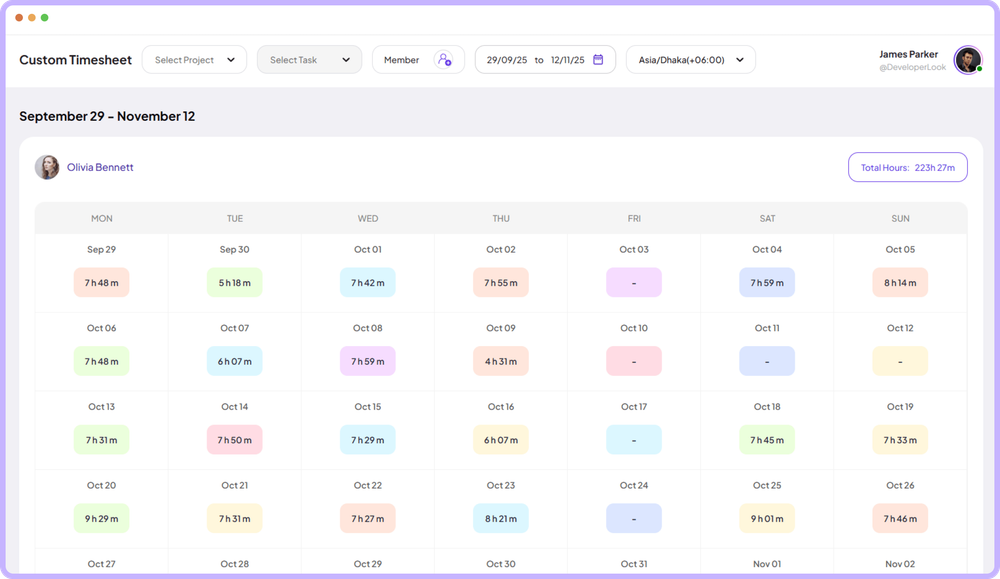Click the start date 29/09/25
The image size is (1000, 579).
click(507, 60)
